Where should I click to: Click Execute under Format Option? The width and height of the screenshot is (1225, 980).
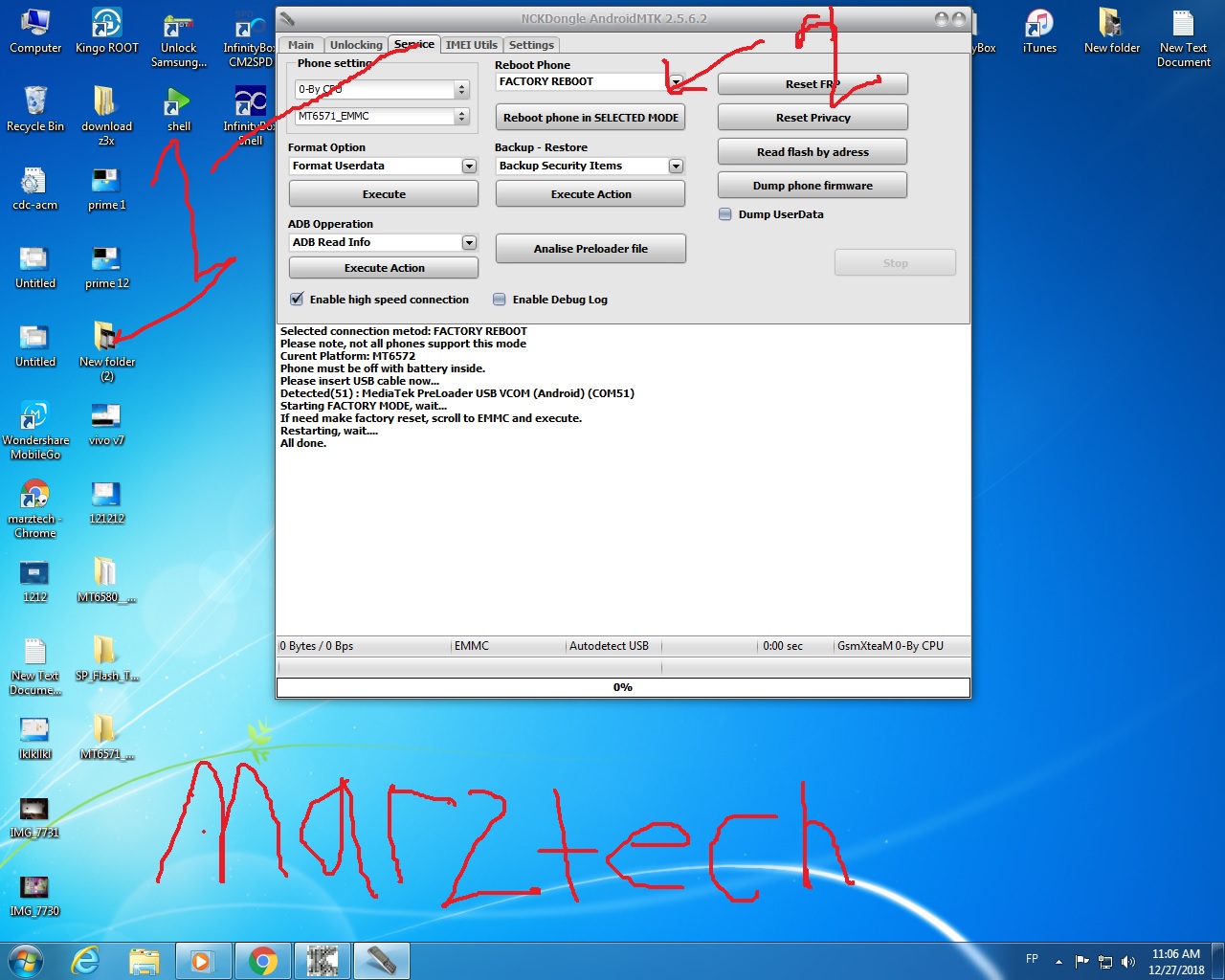click(x=384, y=194)
